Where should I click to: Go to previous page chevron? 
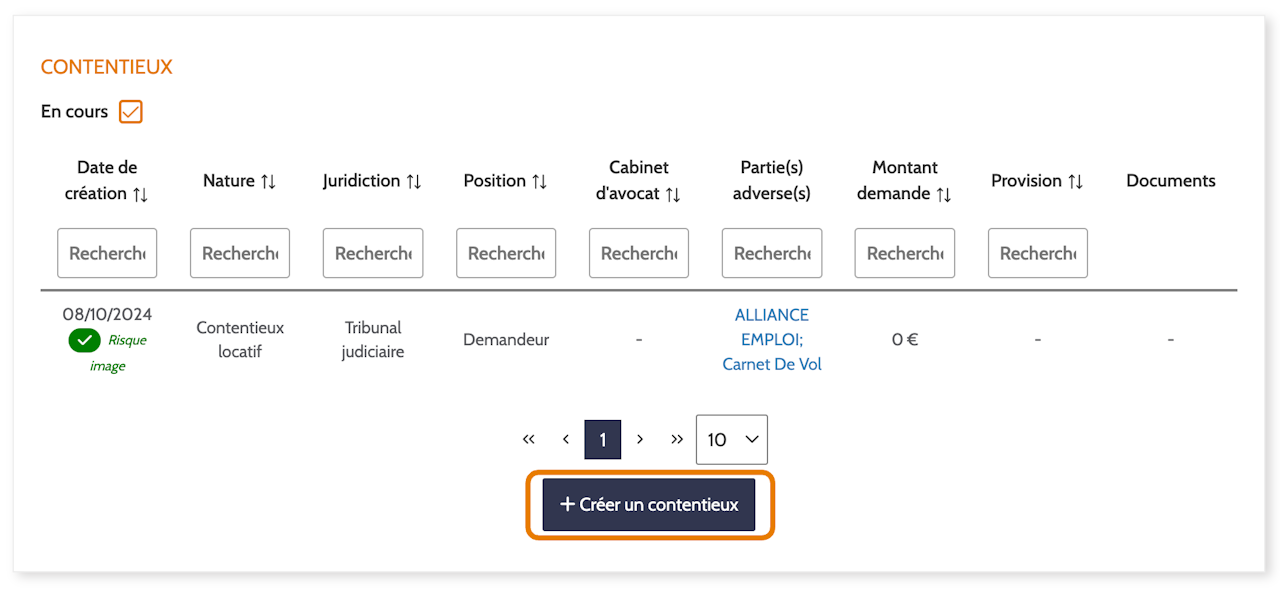566,440
